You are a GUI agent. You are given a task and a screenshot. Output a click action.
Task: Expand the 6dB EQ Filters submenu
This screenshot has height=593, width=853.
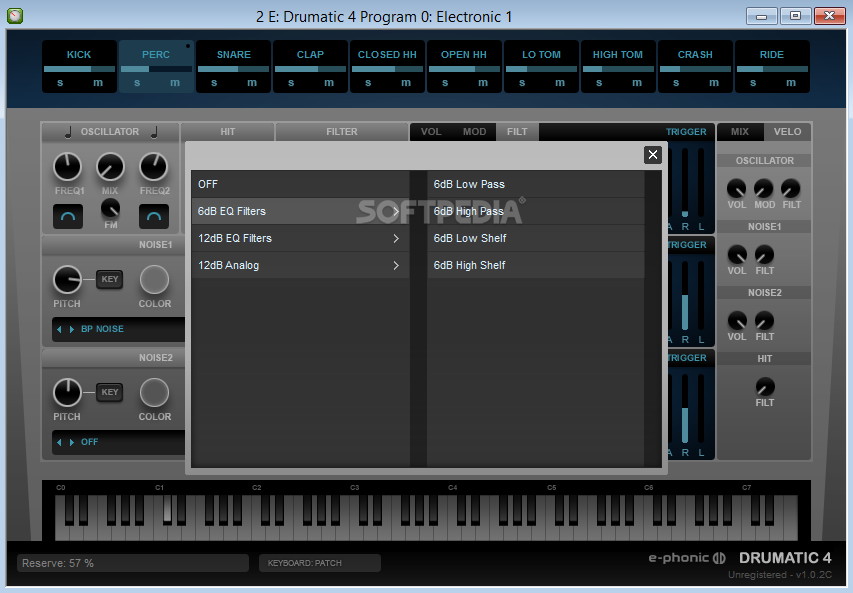(300, 211)
